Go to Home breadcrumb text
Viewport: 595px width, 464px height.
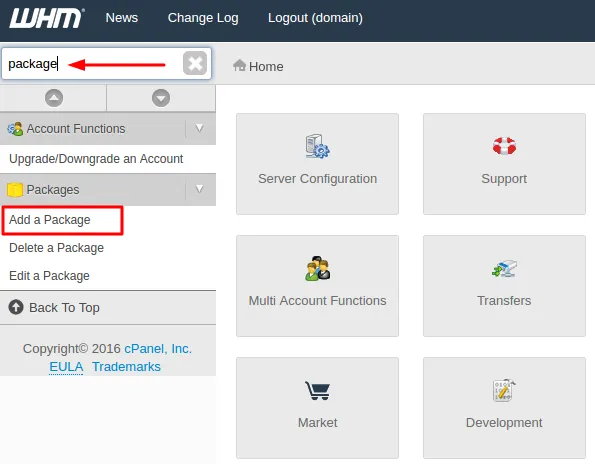tap(266, 67)
